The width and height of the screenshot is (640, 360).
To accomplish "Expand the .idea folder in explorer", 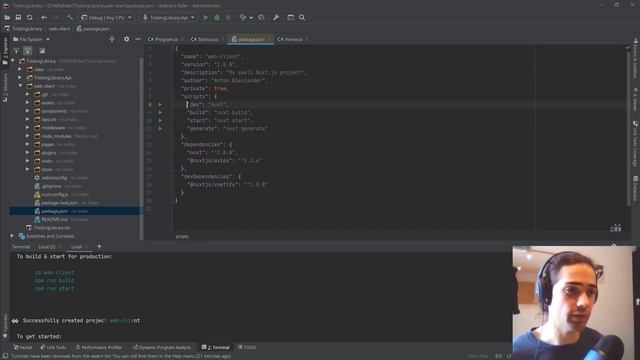I will pos(20,69).
